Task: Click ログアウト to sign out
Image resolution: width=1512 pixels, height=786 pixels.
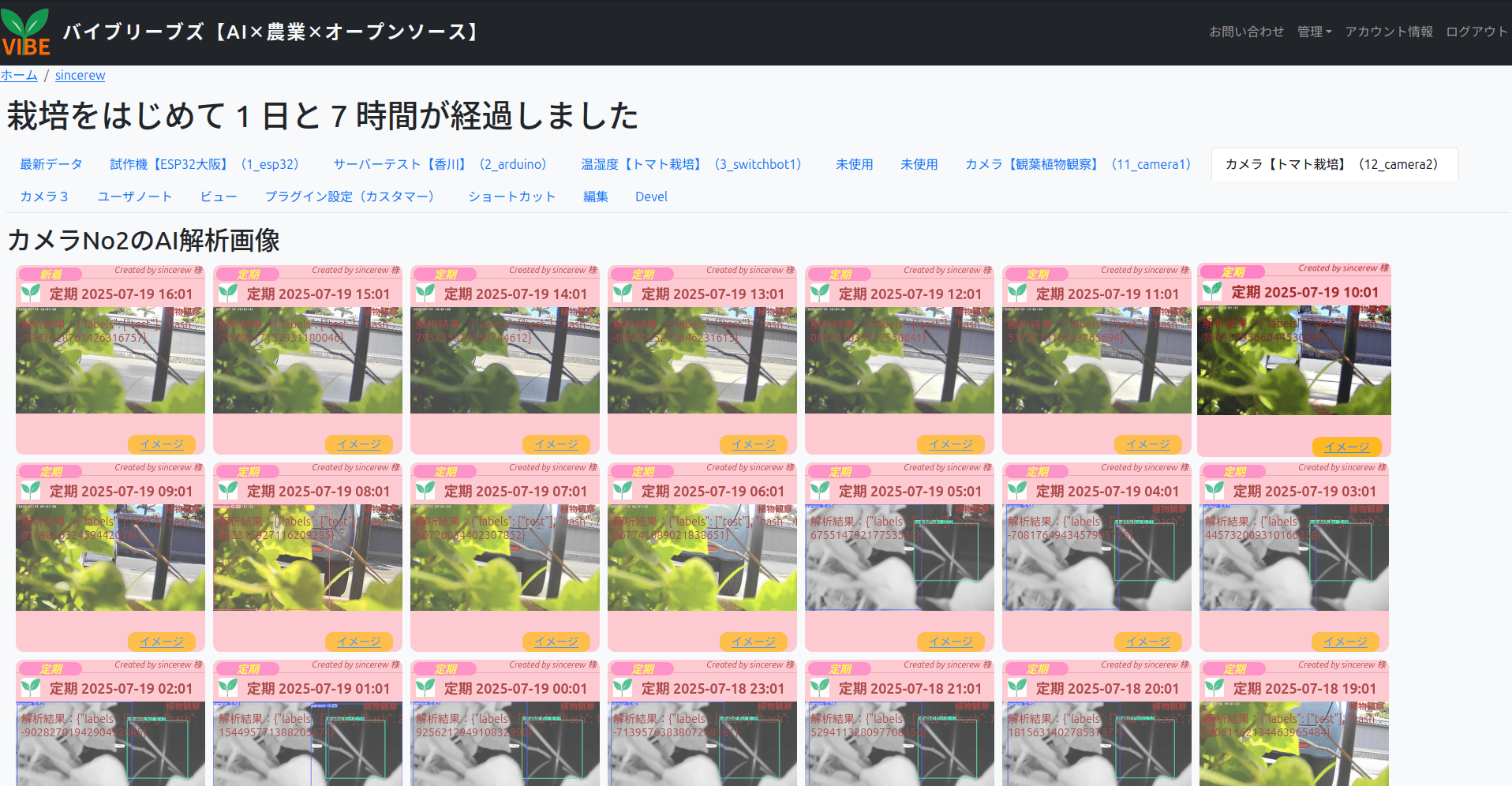Action: tap(1476, 32)
